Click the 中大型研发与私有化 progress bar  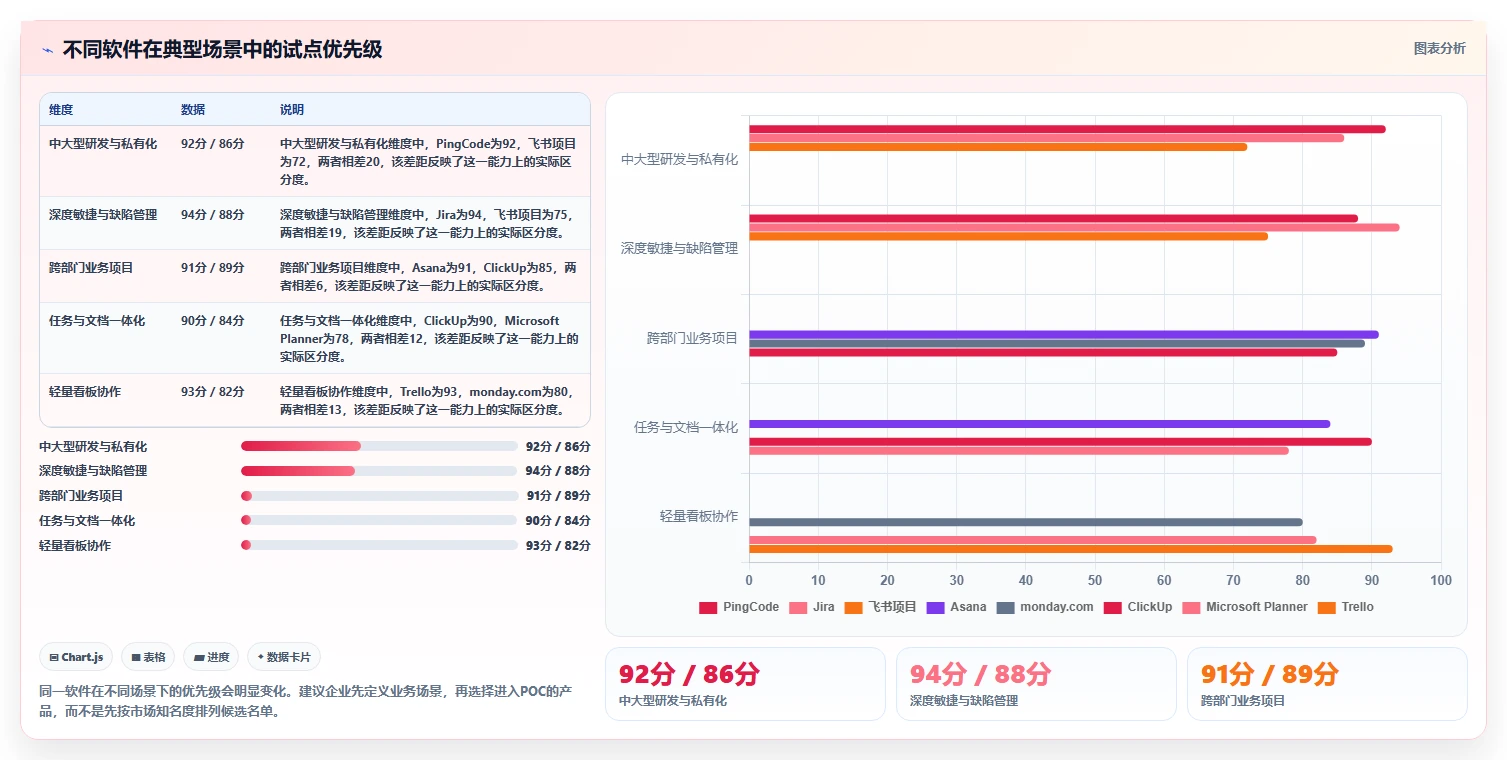[379, 446]
